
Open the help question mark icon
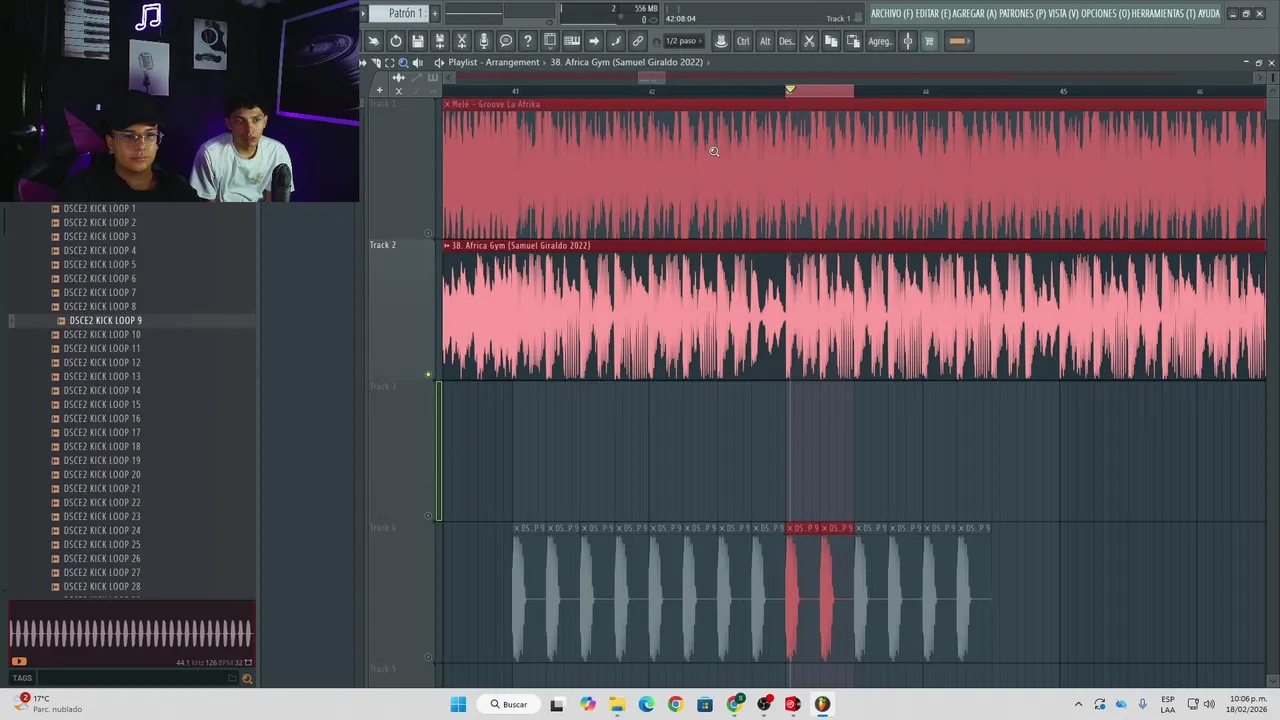[528, 41]
